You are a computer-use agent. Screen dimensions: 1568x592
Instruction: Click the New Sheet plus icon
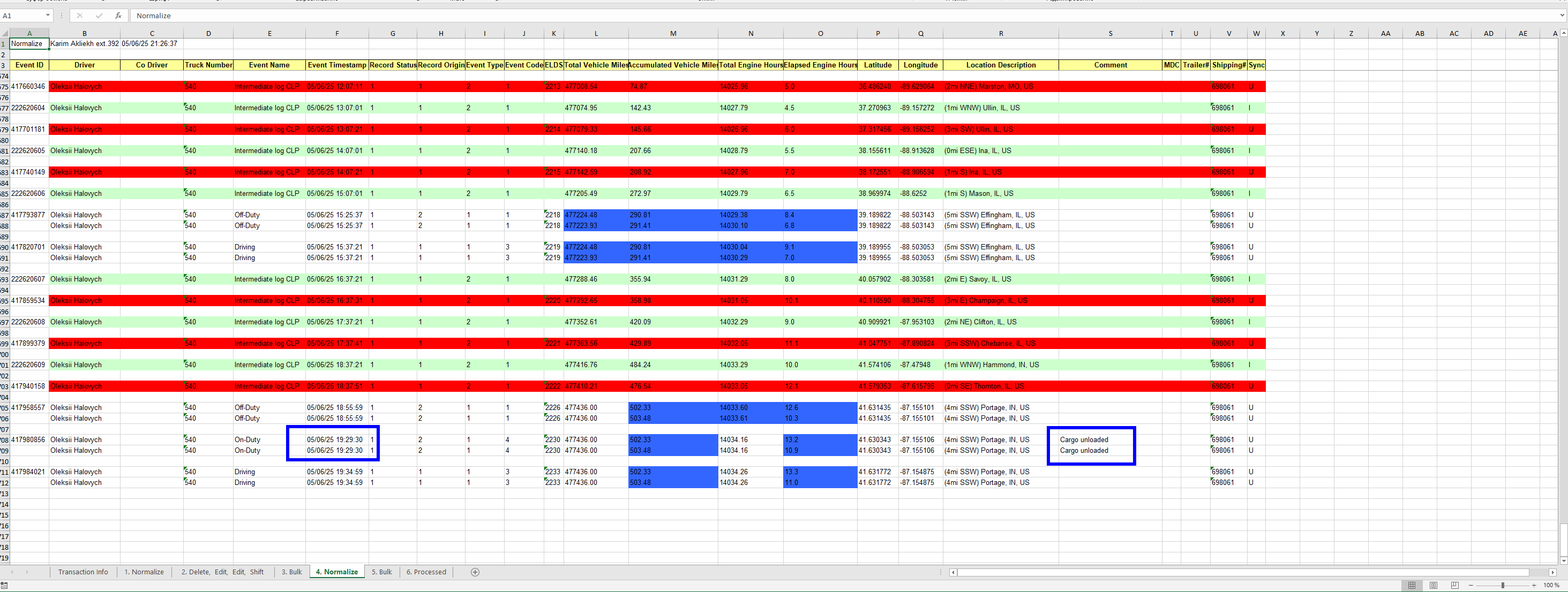click(x=475, y=572)
